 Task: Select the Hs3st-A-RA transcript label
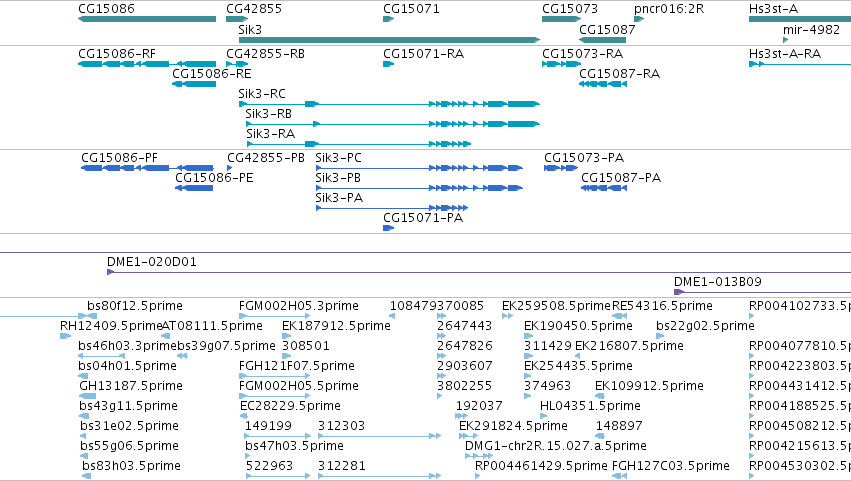[785, 54]
